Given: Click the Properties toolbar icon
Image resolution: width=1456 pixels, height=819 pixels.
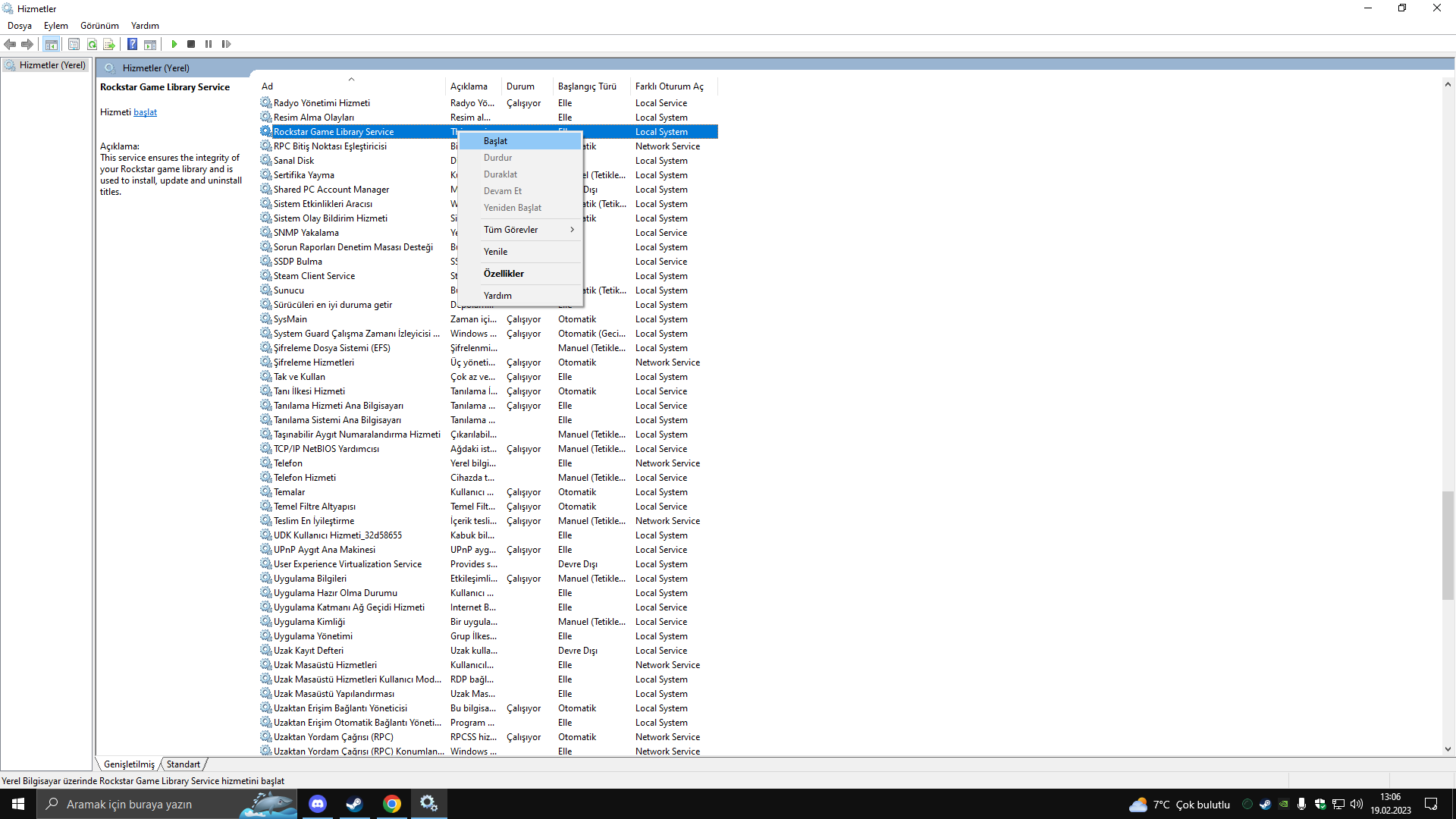Looking at the screenshot, I should pos(74,44).
